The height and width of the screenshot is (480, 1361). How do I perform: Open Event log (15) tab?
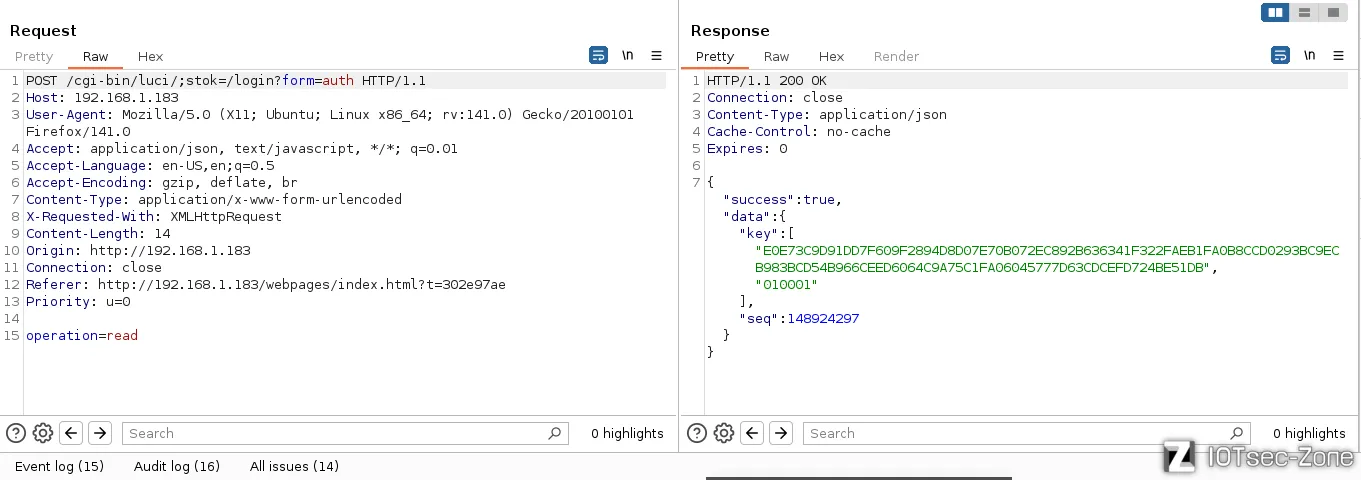(59, 466)
